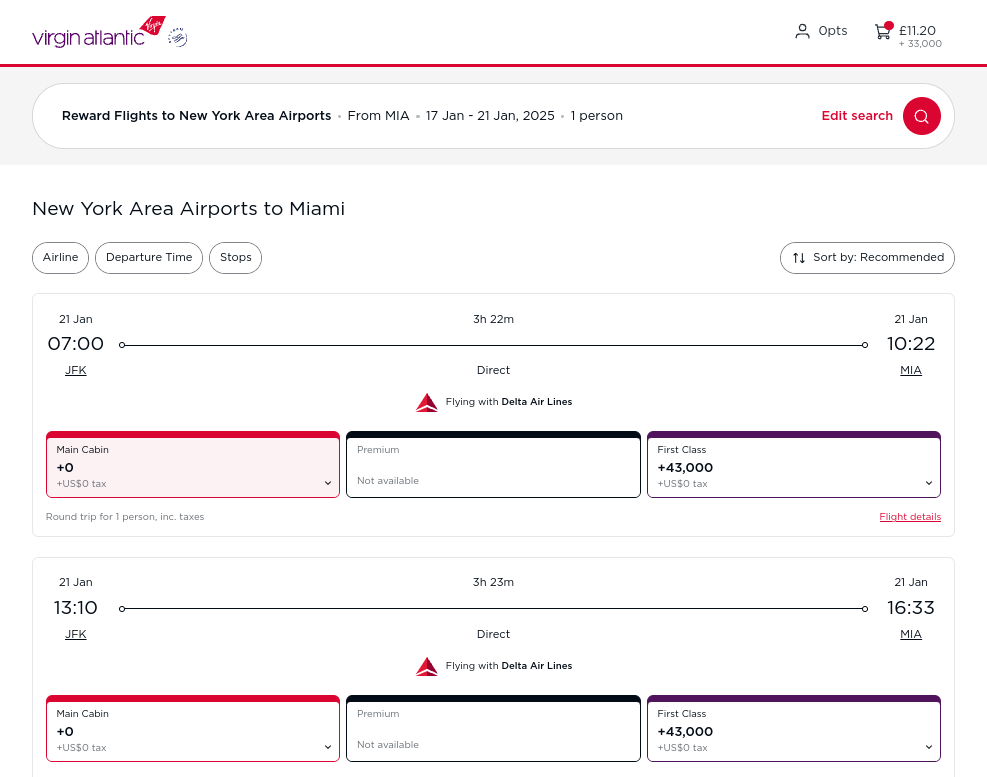Image resolution: width=987 pixels, height=777 pixels.
Task: Click Delta logo on the 13:10 flight
Action: (x=427, y=666)
